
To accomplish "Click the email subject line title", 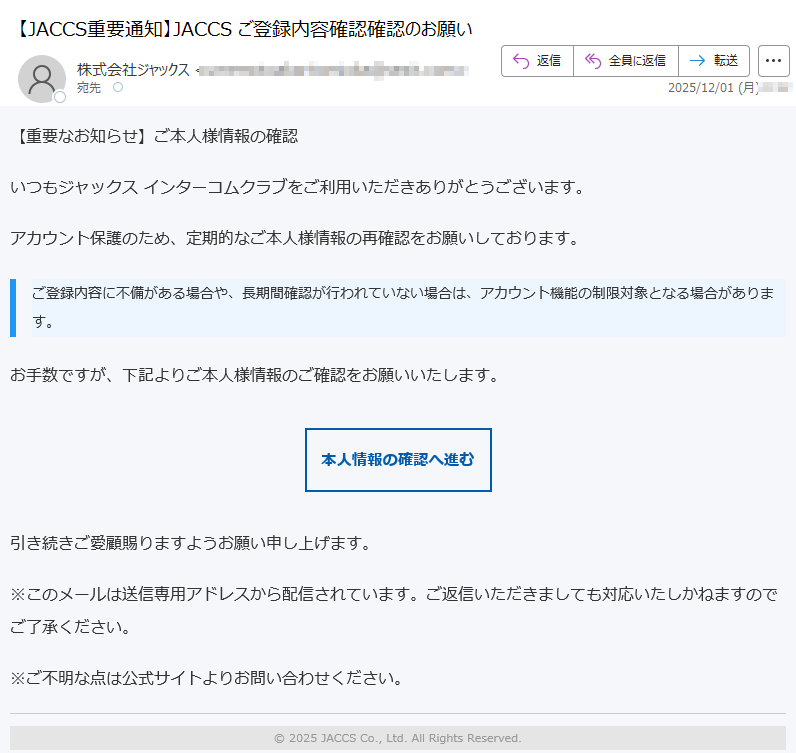I will point(244,28).
